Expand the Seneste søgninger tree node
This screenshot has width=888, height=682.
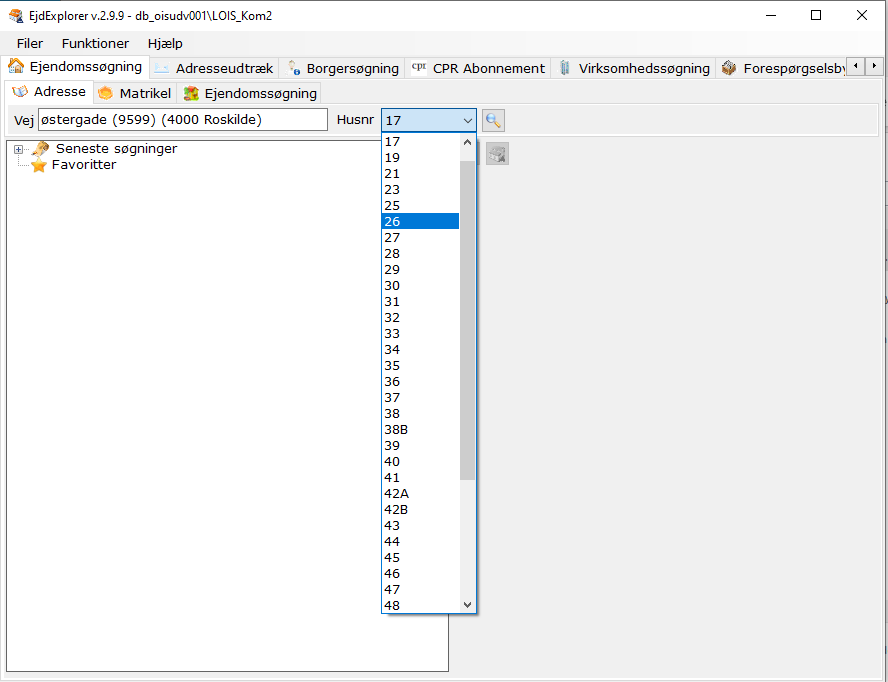click(x=18, y=149)
